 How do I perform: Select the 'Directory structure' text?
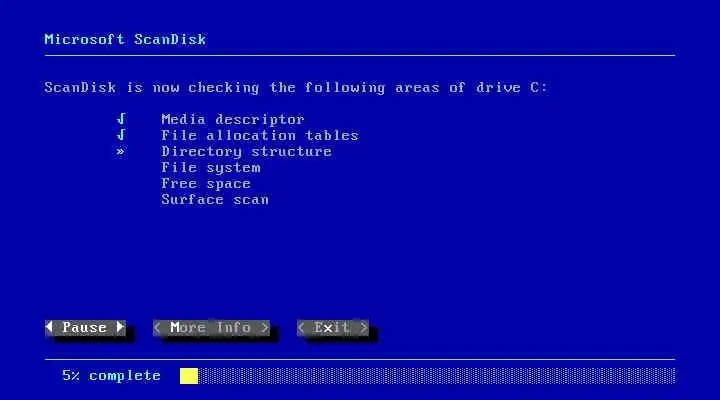pos(246,152)
